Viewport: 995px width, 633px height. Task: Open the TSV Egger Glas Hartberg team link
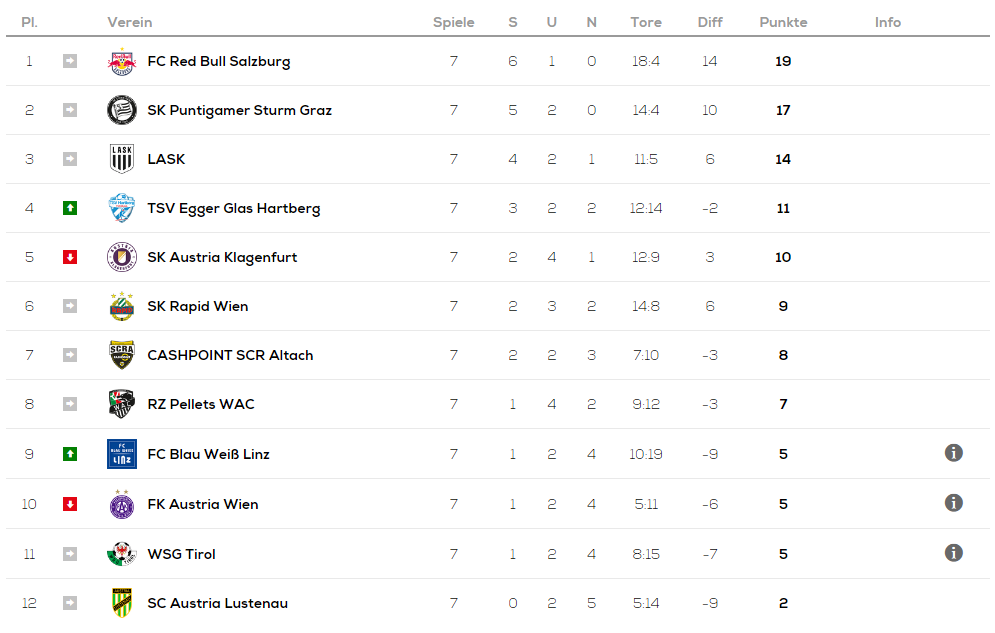234,209
